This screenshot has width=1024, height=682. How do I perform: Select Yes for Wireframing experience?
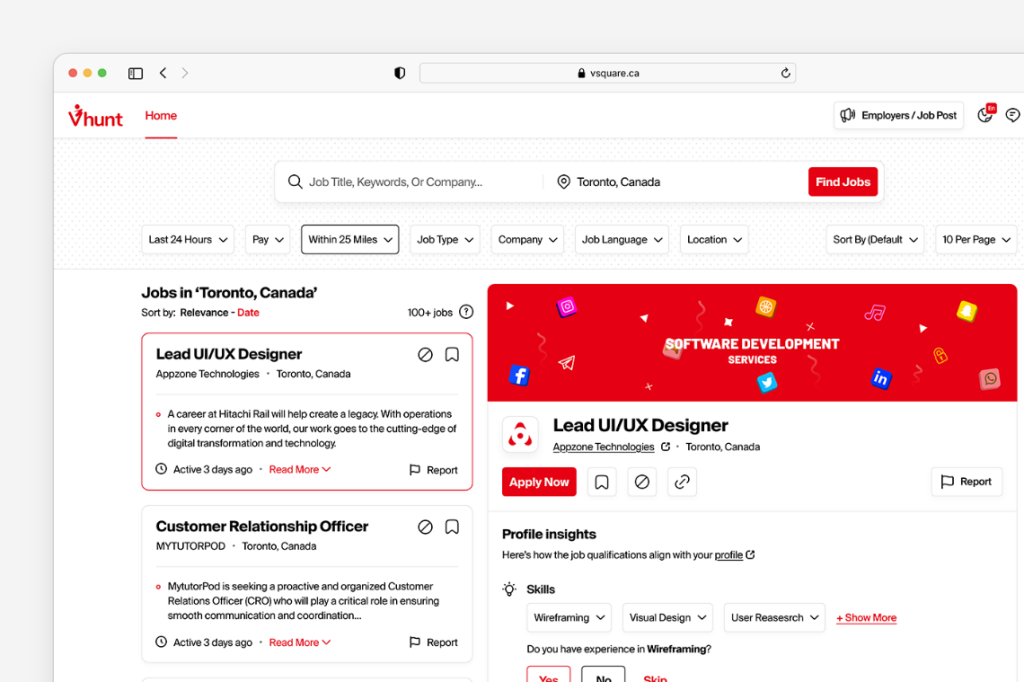(x=548, y=675)
